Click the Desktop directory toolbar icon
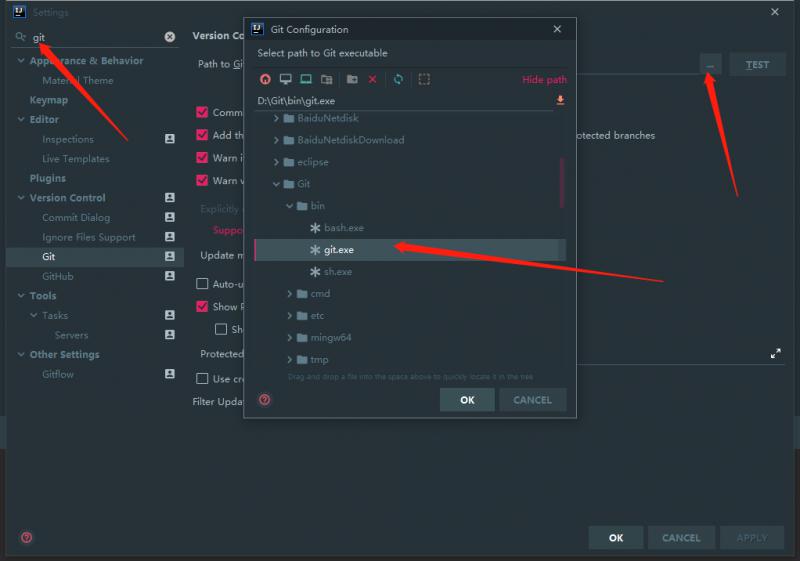This screenshot has width=800, height=561. tap(285, 79)
